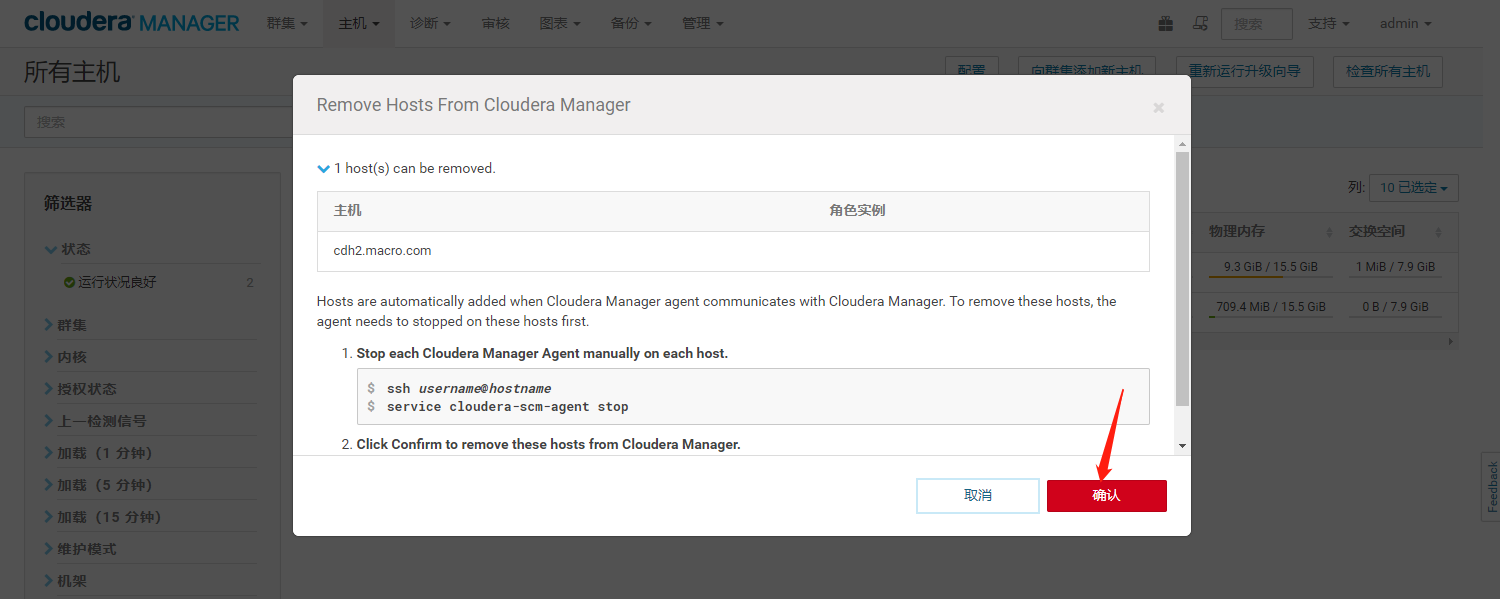Open the 备份 menu
Screen dimensions: 1500x599
631,23
